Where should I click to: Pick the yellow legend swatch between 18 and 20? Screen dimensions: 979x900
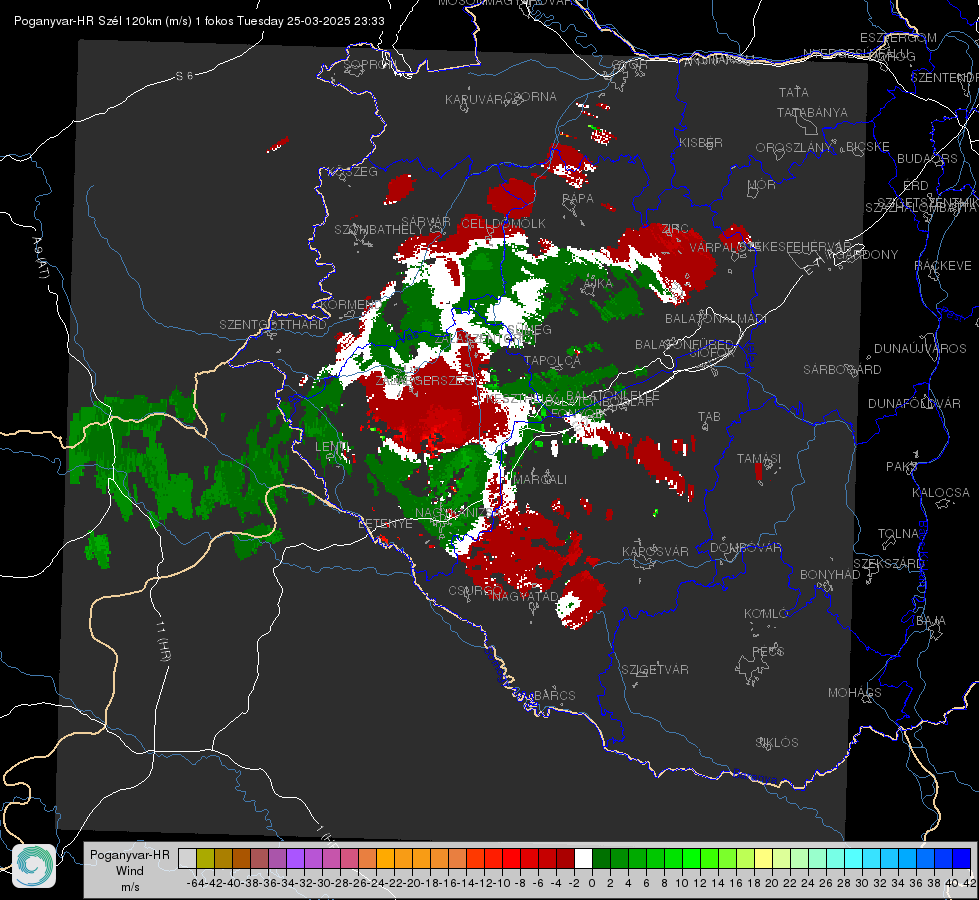pos(764,858)
